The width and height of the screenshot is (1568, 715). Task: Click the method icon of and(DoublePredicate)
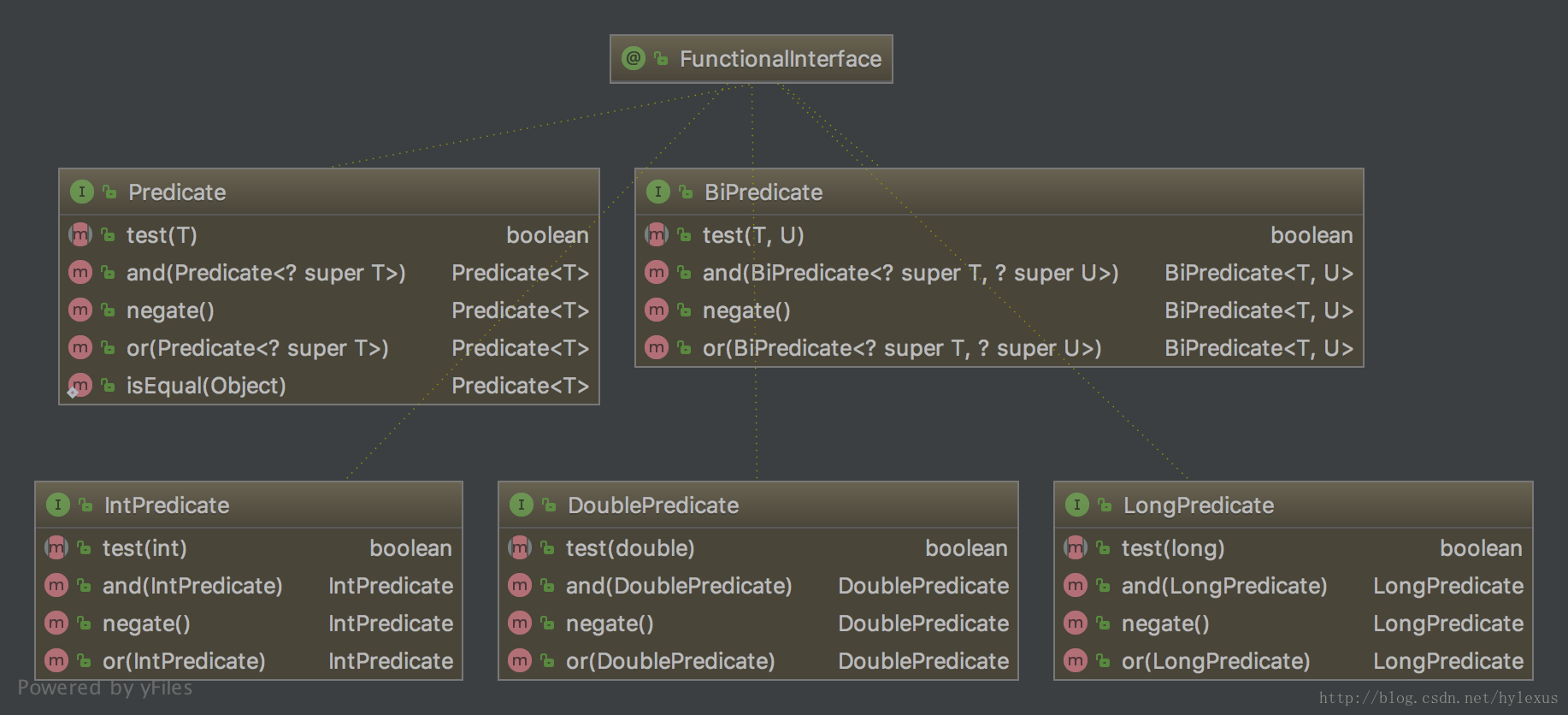pos(519,585)
